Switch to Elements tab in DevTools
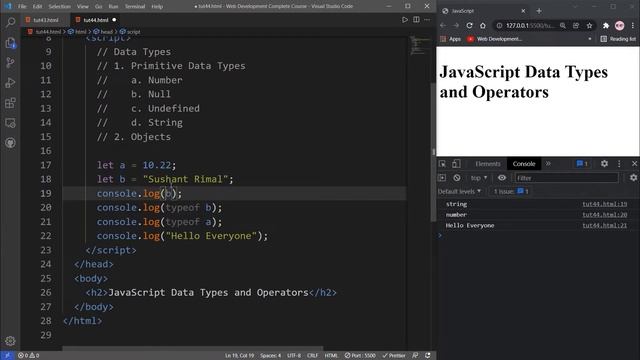The width and height of the screenshot is (640, 360). pos(487,164)
